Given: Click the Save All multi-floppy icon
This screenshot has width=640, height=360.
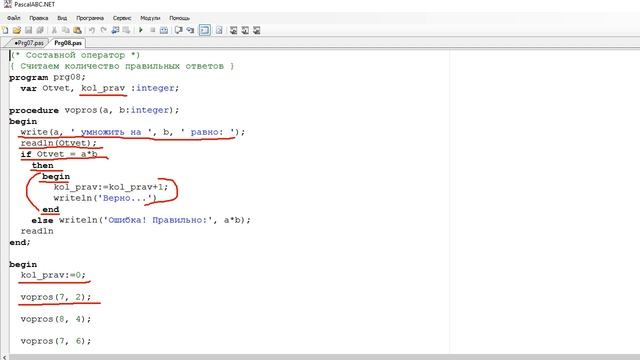Looking at the screenshot, I should tap(40, 30).
